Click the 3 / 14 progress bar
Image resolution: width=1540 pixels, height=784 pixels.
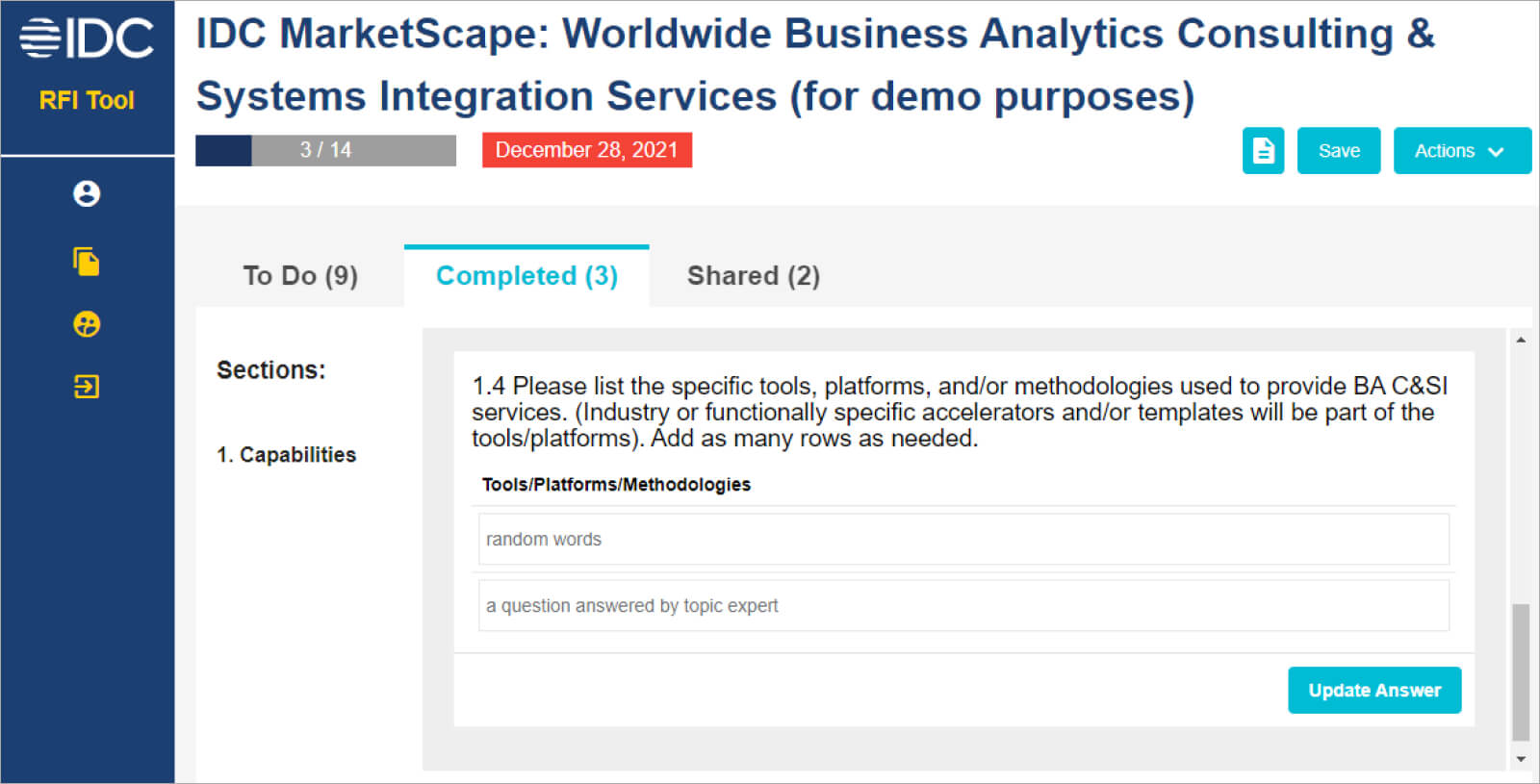point(325,150)
